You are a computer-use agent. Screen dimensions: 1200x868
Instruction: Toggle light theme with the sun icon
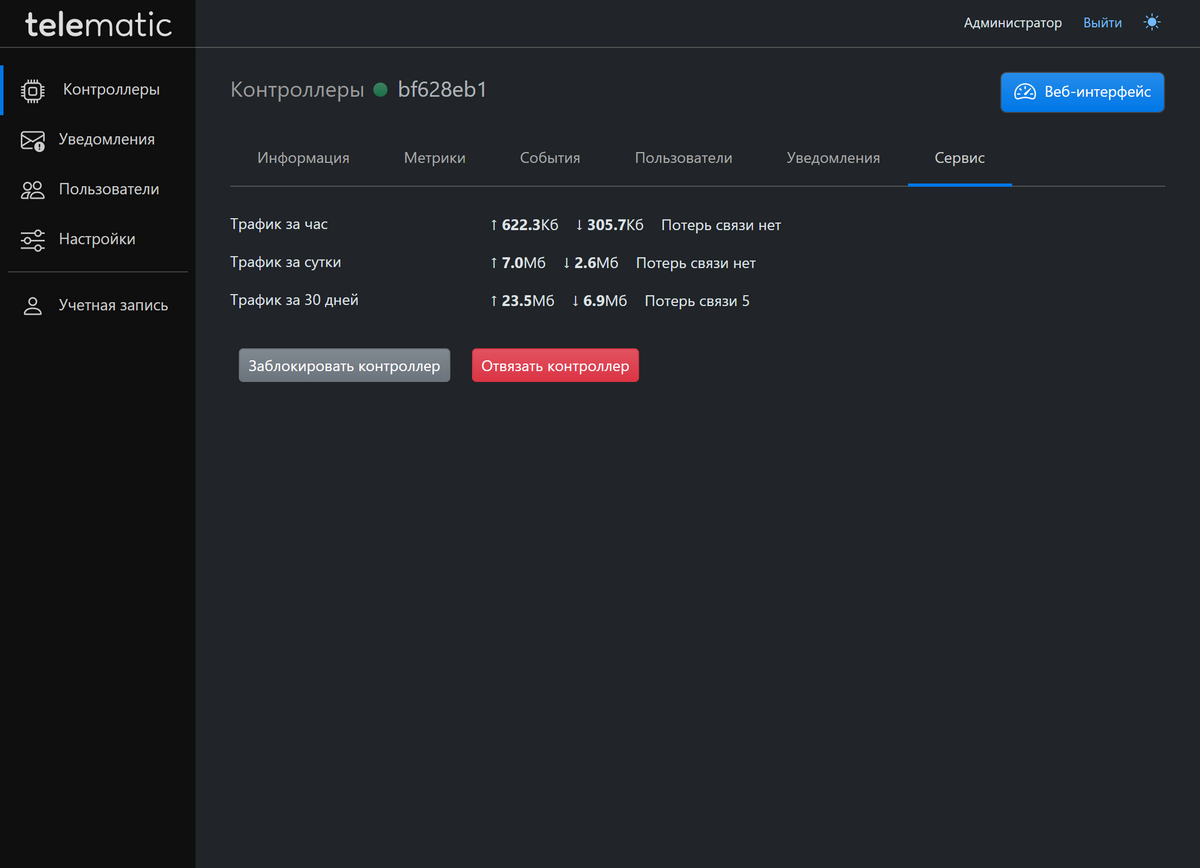(1152, 22)
